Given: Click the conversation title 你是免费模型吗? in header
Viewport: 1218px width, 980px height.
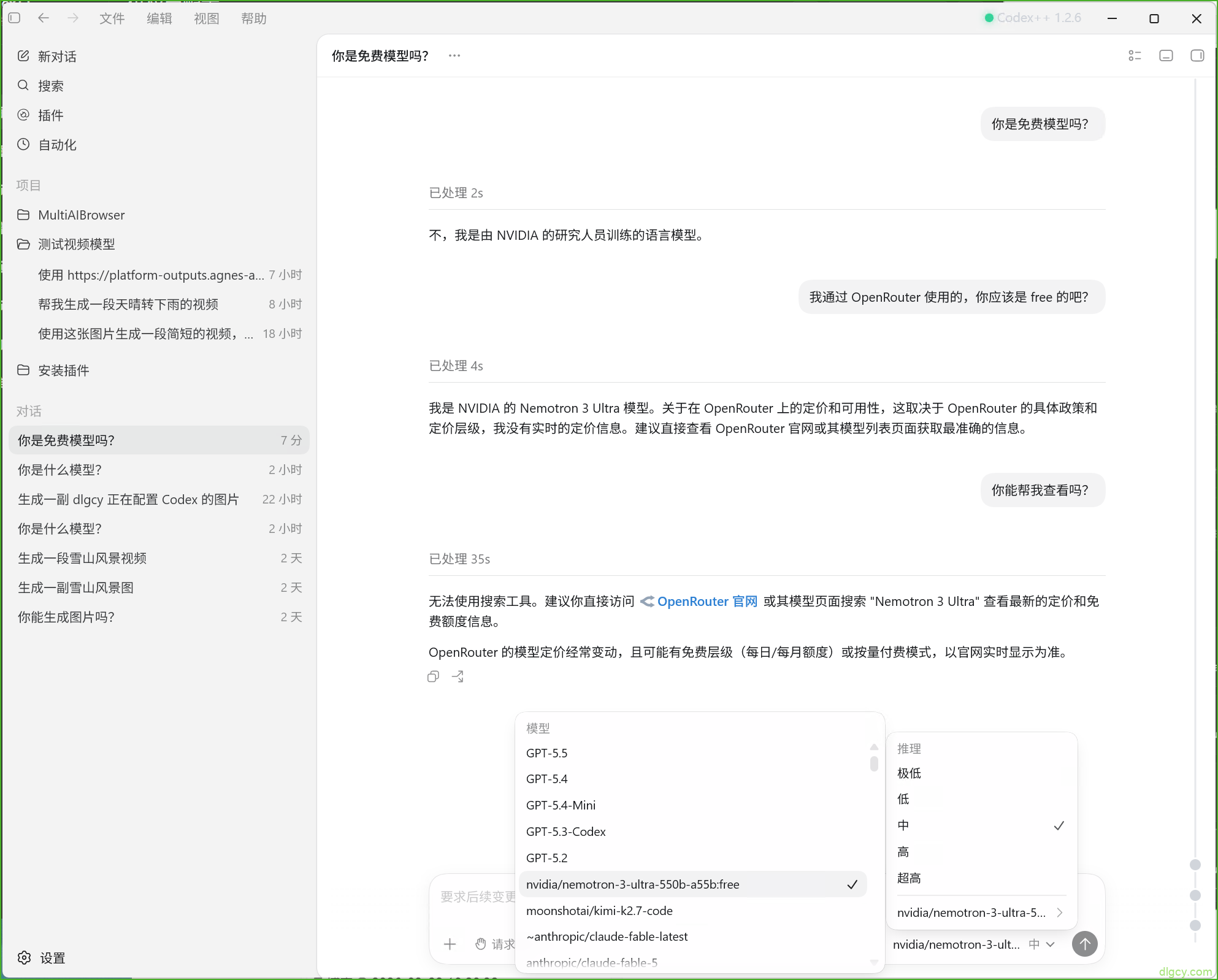Looking at the screenshot, I should [x=380, y=56].
